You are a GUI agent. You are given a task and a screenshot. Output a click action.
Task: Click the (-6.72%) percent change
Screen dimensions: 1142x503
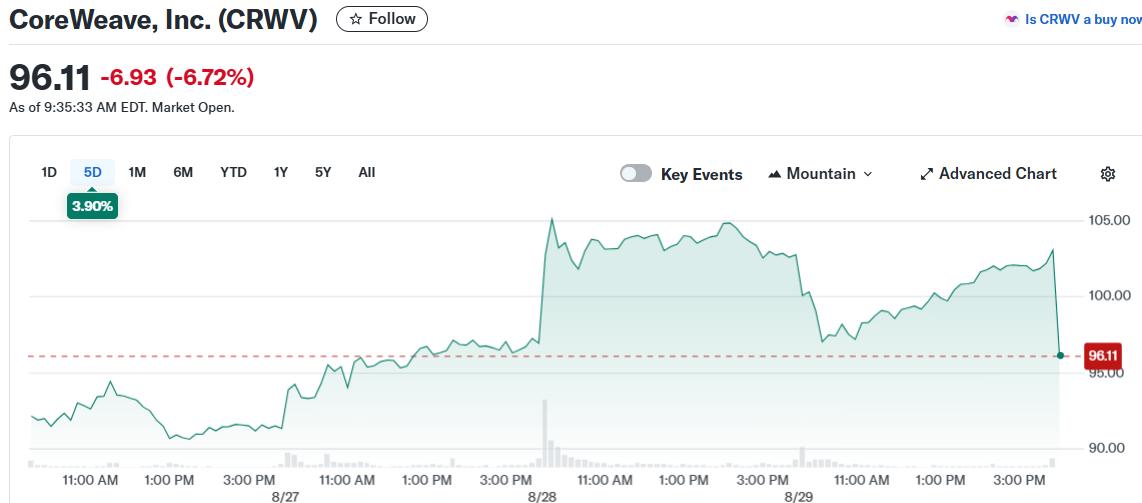point(210,77)
